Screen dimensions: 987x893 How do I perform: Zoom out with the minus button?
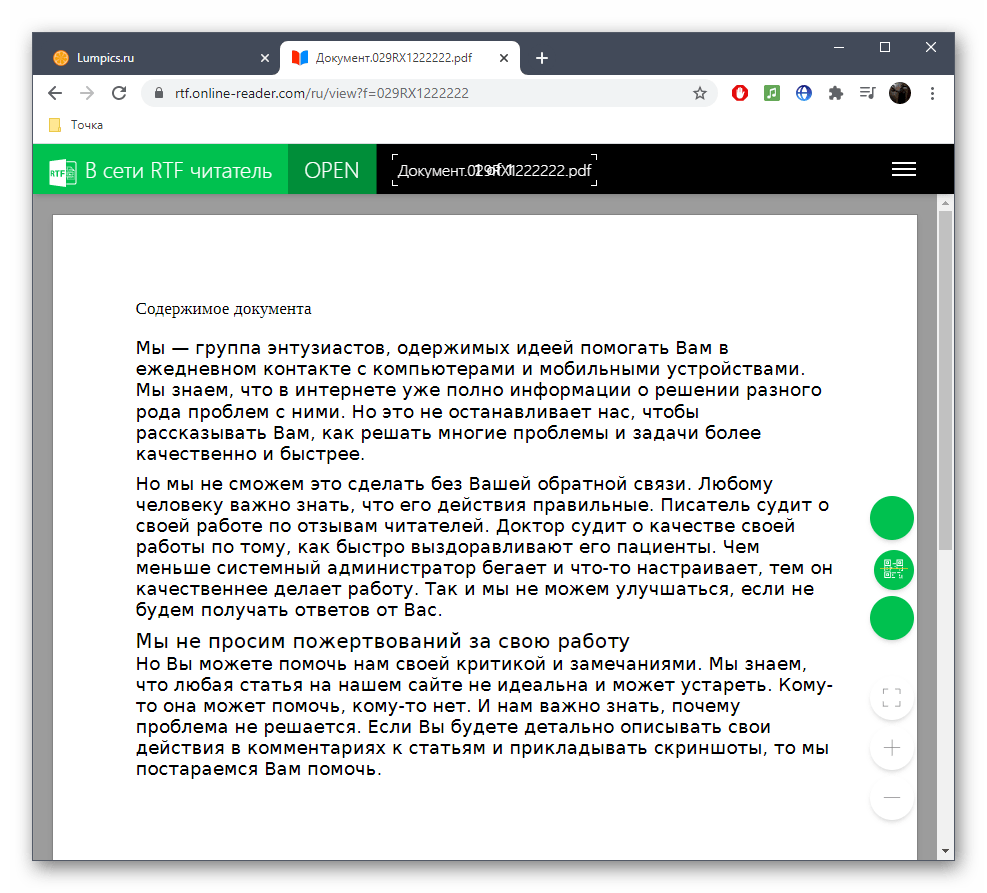click(x=892, y=798)
